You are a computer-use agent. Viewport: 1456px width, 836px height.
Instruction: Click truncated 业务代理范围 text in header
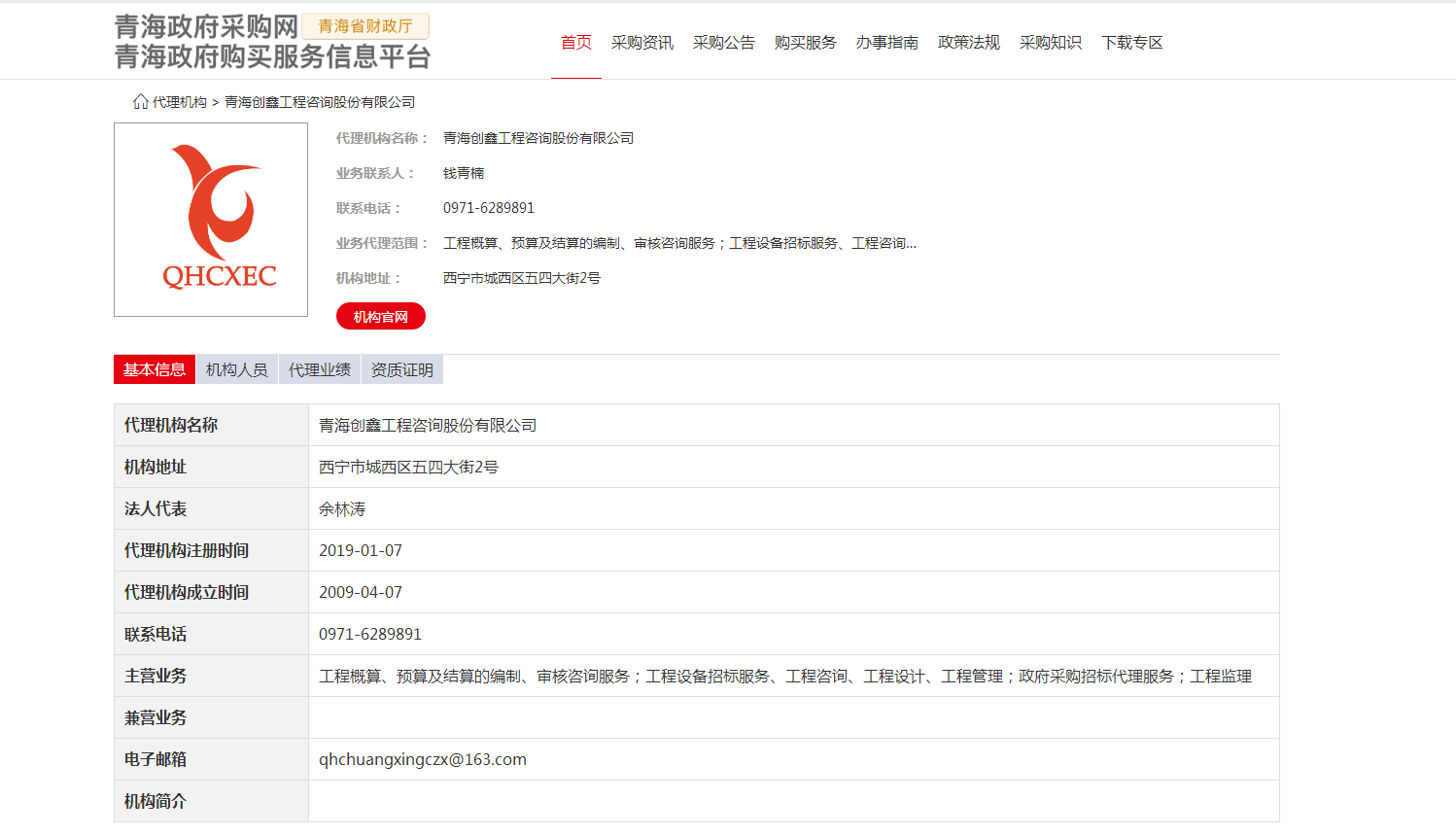click(x=679, y=243)
